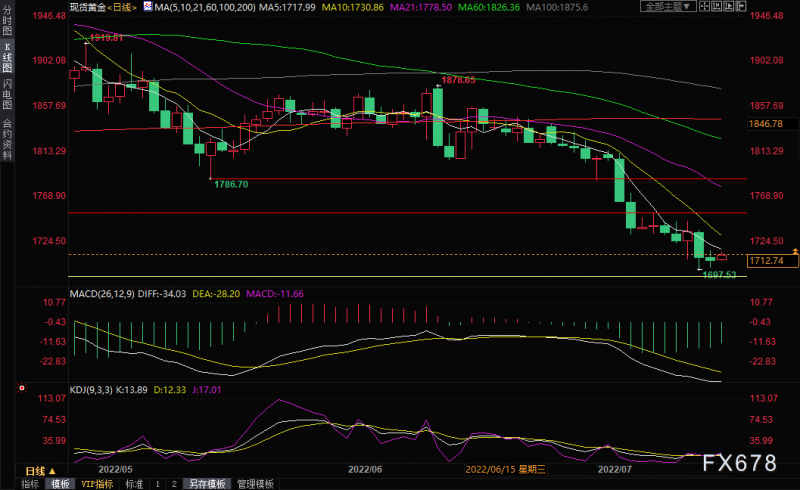
Task: Click the 管理模板 button
Action: [x=255, y=484]
